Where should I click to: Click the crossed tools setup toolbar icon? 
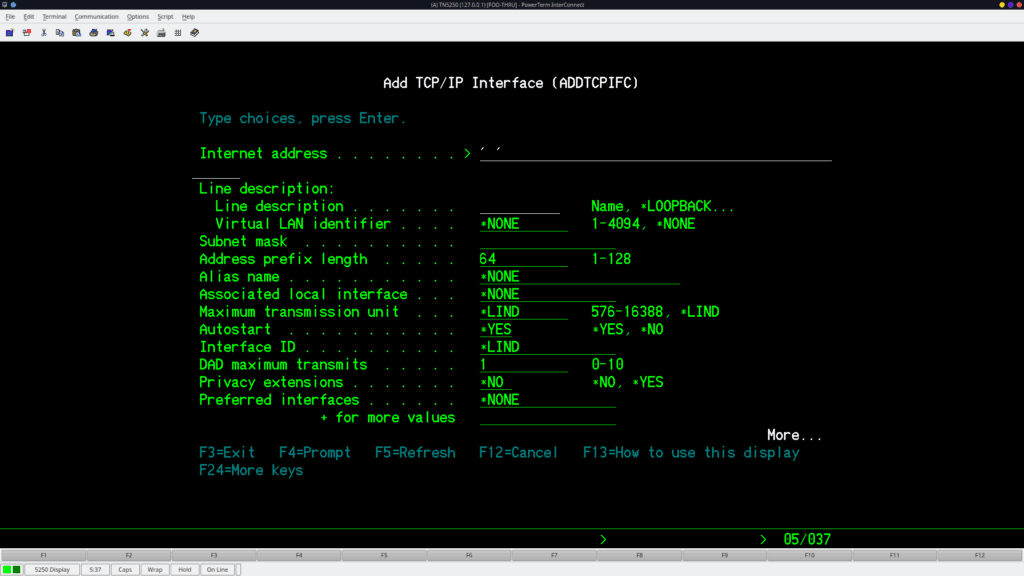[x=144, y=33]
